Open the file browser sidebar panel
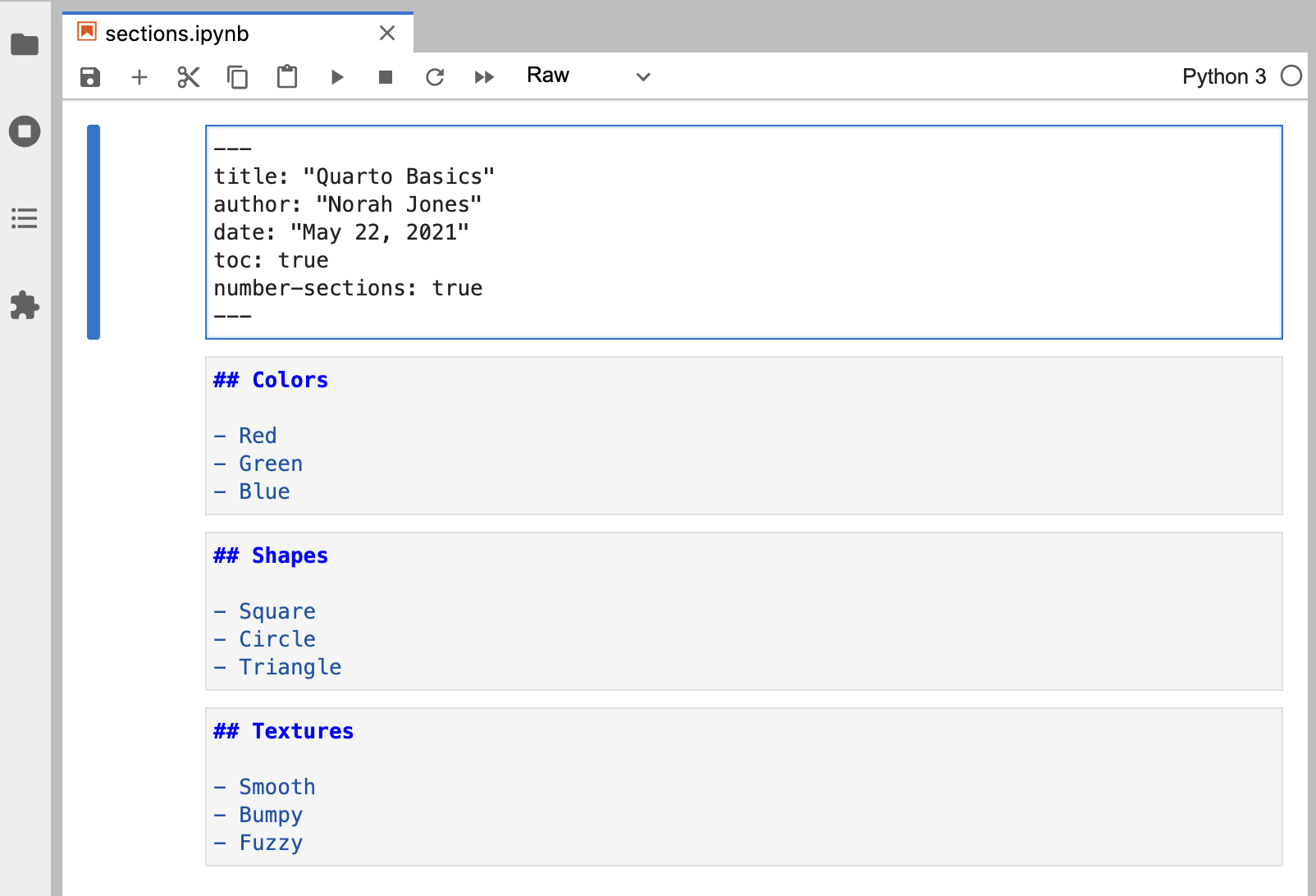 click(25, 44)
